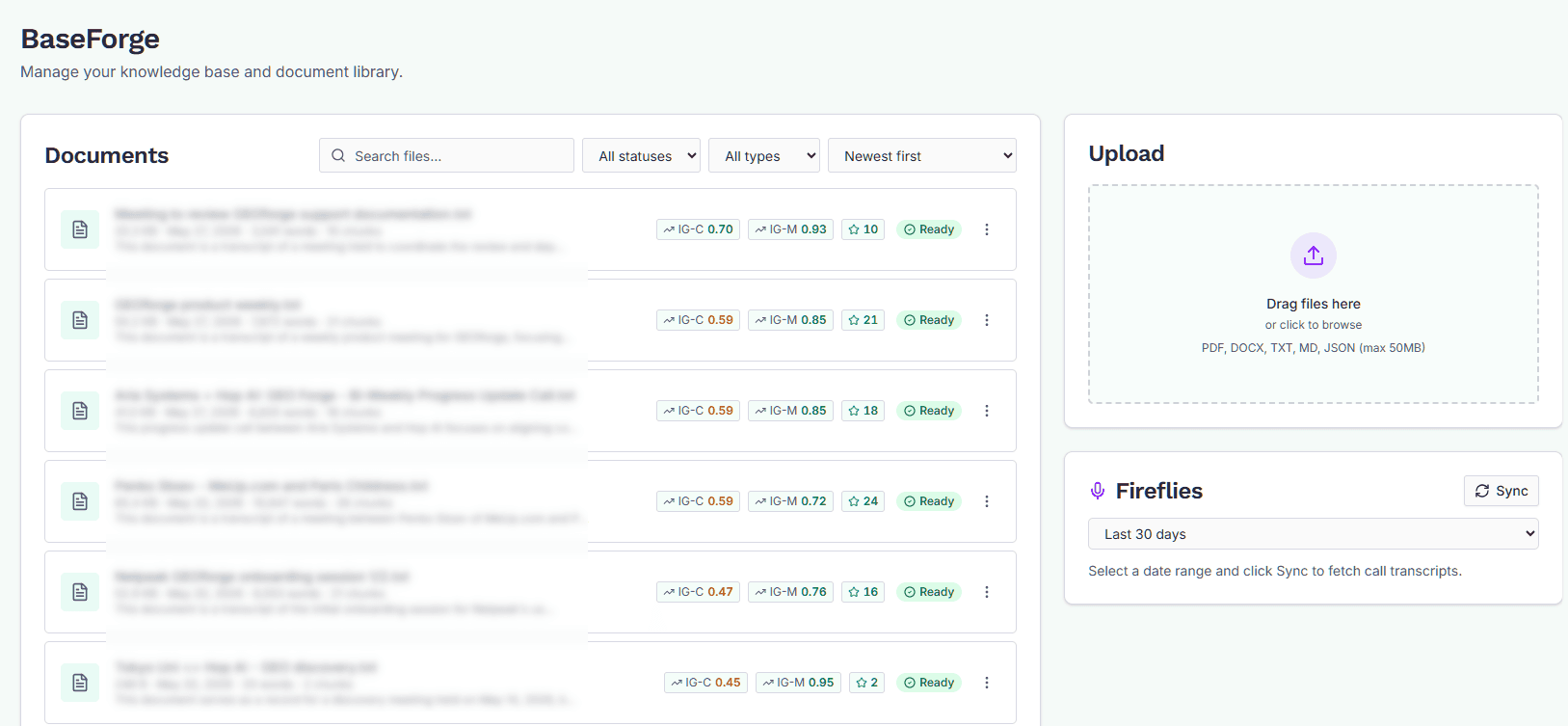This screenshot has width=1568, height=726.
Task: Click IG-M 0.85 badge in the 18-star row
Action: [x=790, y=411]
